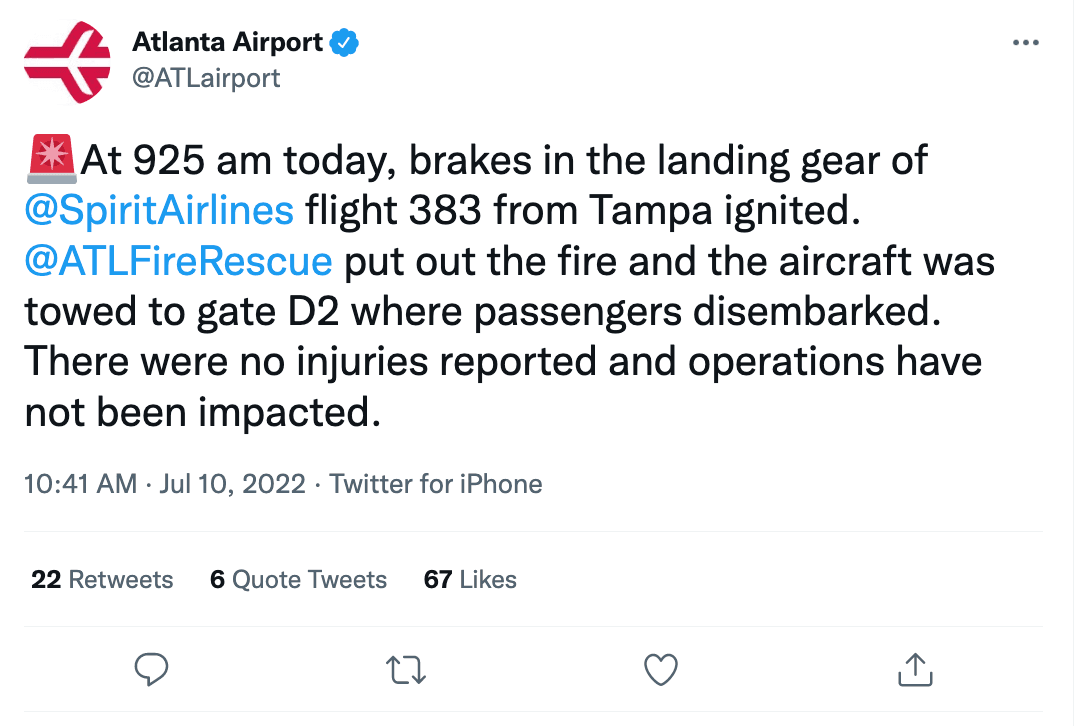Image resolution: width=1082 pixels, height=726 pixels.
Task: Click the Jul 10, 2022 date
Action: click(232, 485)
